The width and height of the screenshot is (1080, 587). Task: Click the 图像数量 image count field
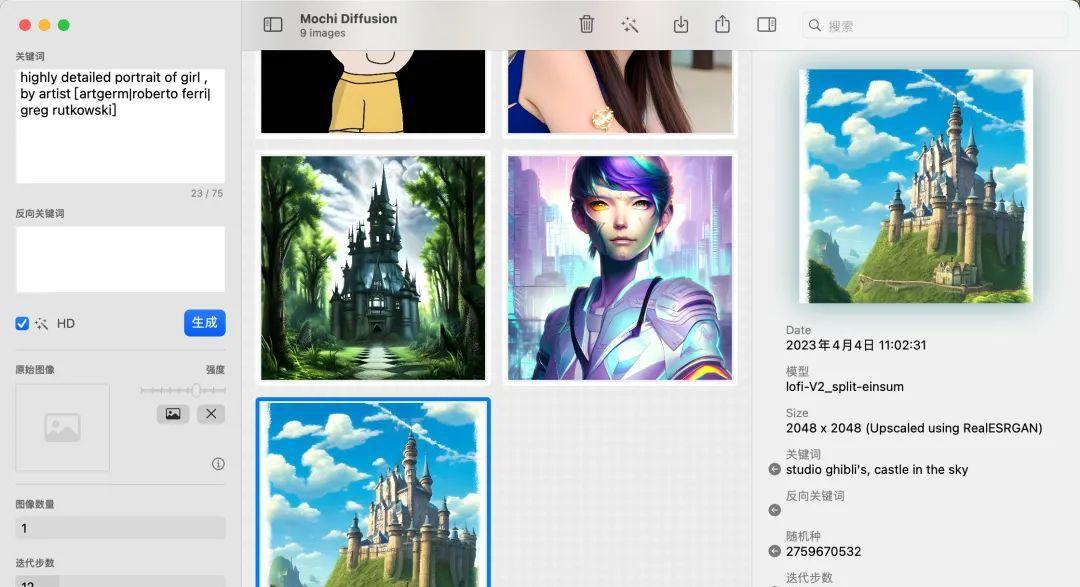[121, 528]
